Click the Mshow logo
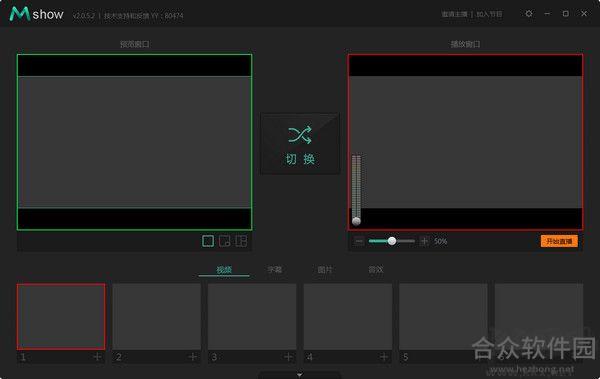Image resolution: width=600 pixels, height=379 pixels. (37, 14)
